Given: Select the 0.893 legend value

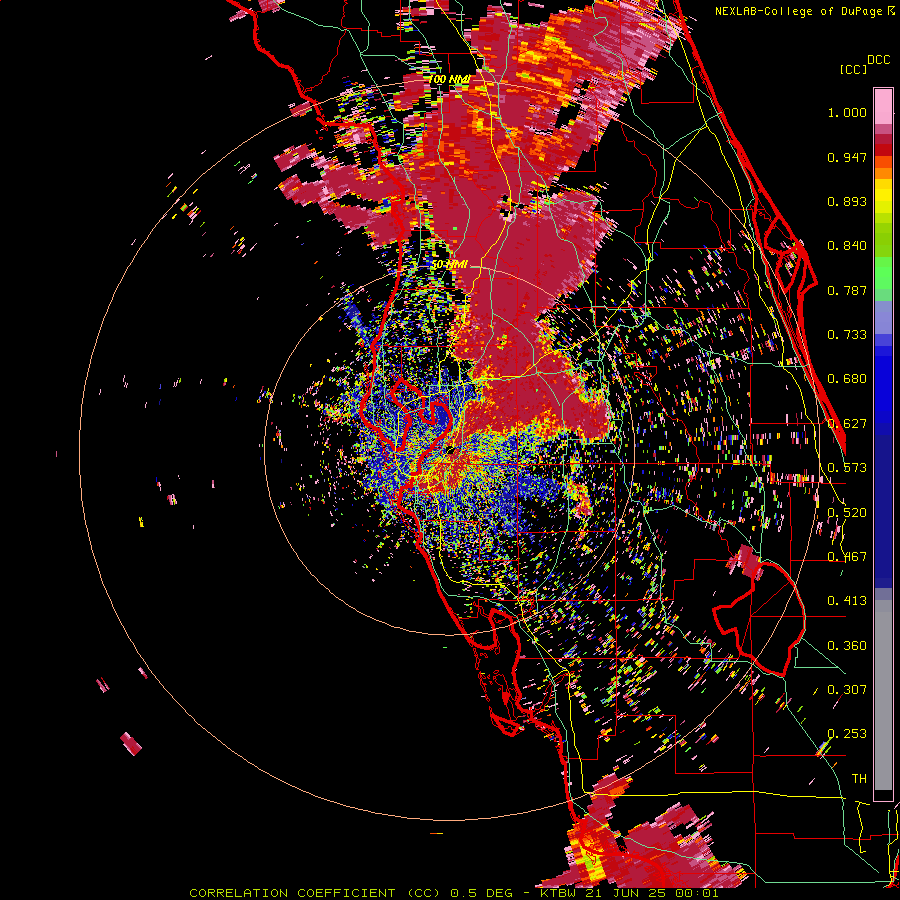Looking at the screenshot, I should point(847,201).
